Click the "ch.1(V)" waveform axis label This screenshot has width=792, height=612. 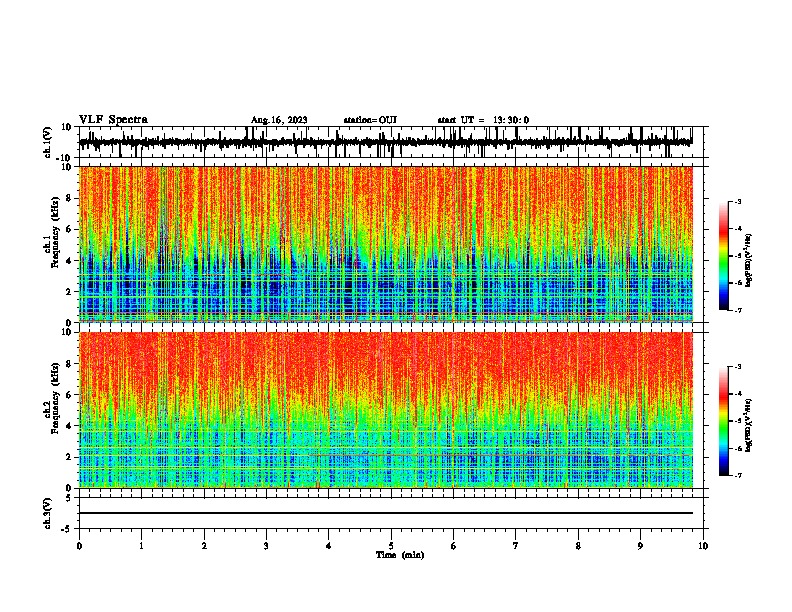[48, 142]
